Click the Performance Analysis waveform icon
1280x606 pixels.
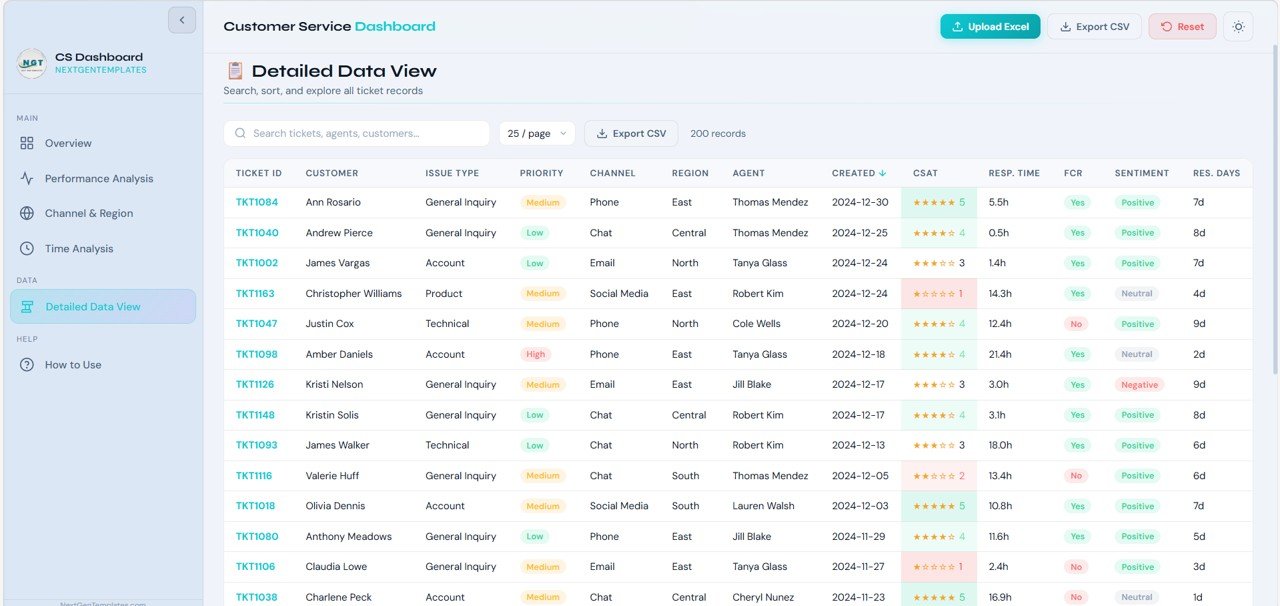pos(26,178)
